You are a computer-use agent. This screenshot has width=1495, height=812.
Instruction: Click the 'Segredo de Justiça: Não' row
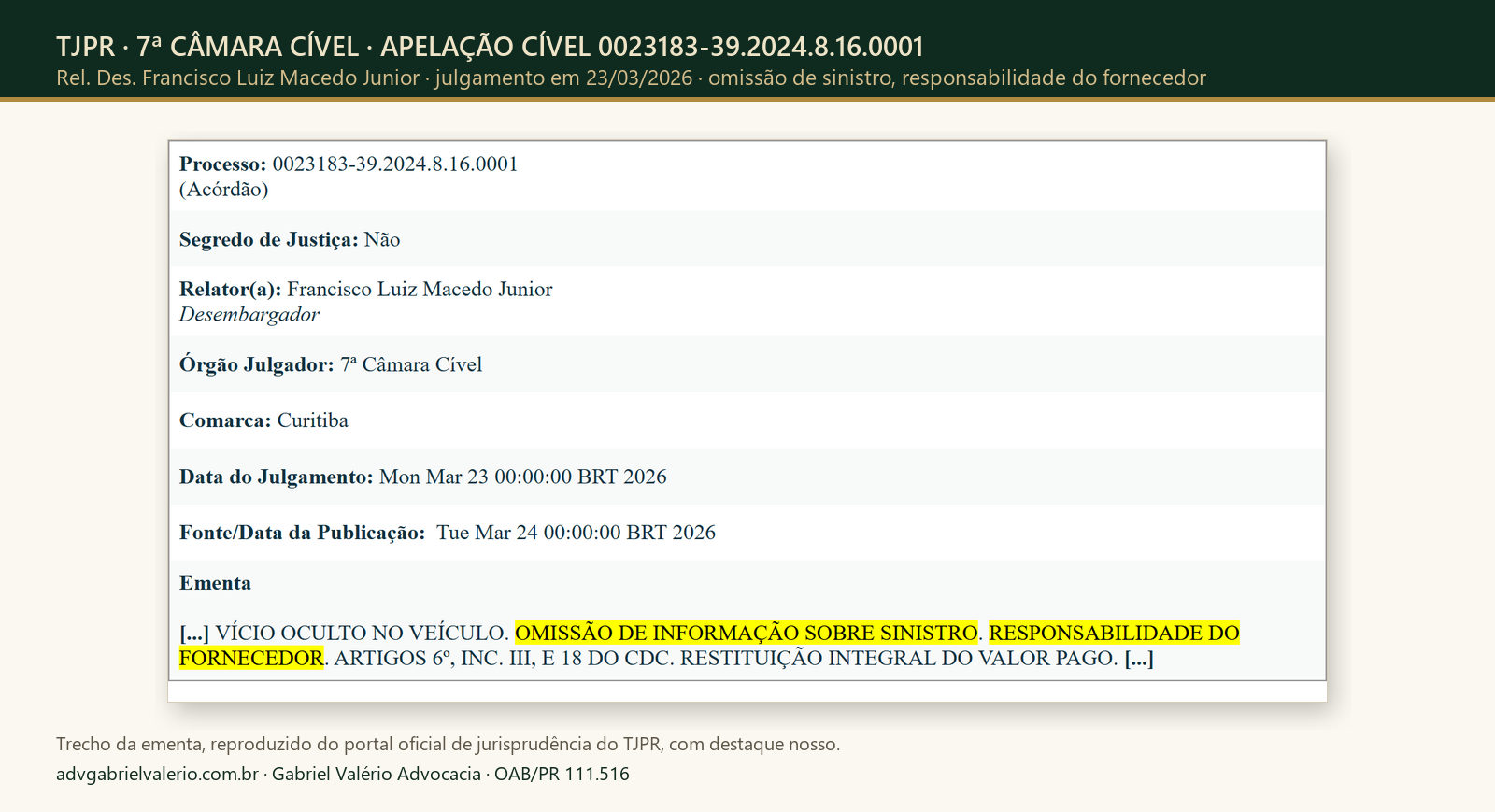(747, 239)
